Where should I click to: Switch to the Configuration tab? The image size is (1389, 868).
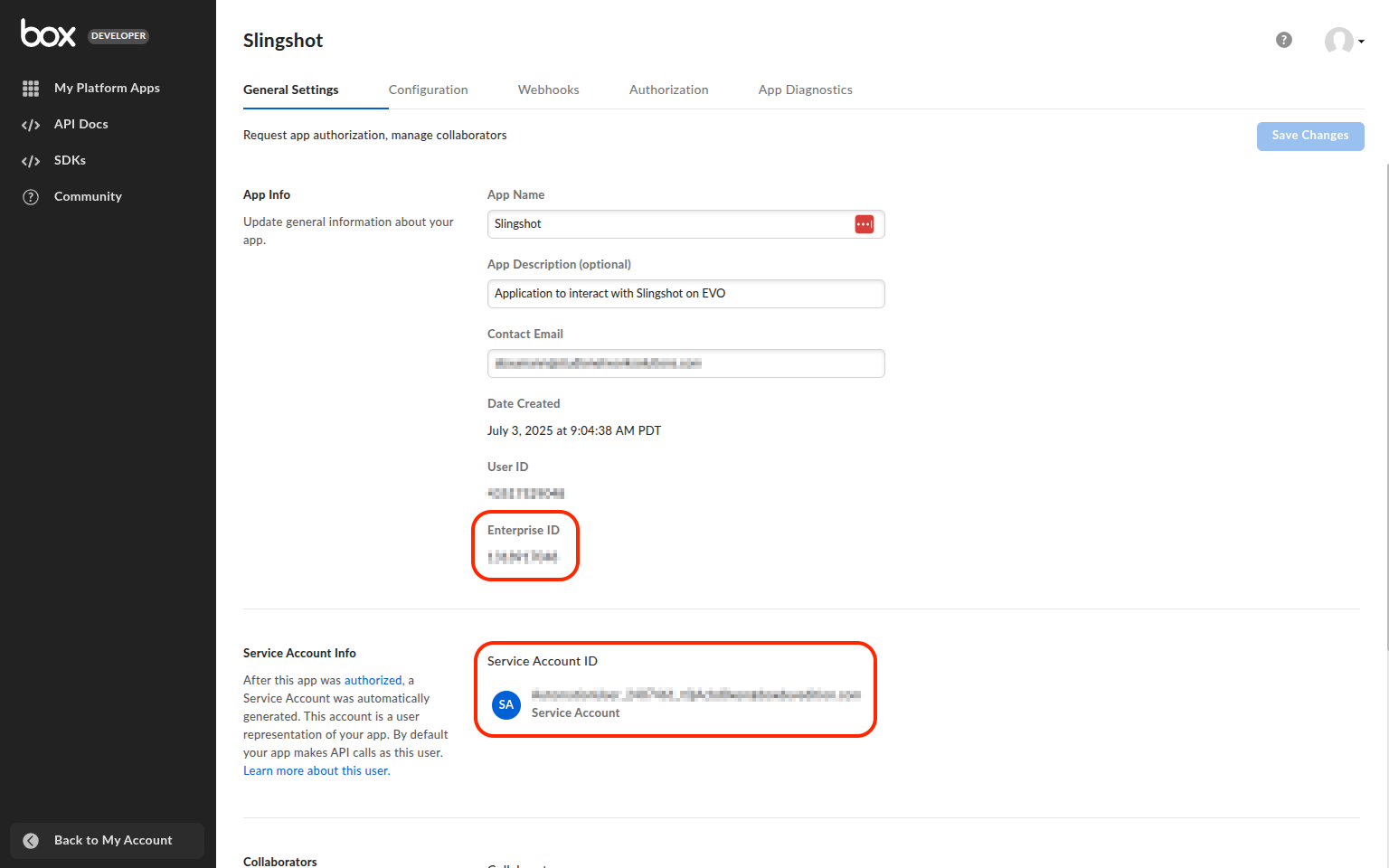(429, 90)
